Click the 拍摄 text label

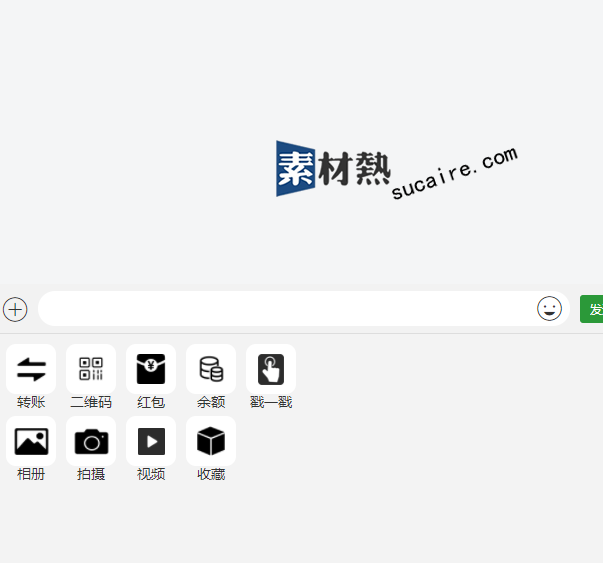[91, 474]
